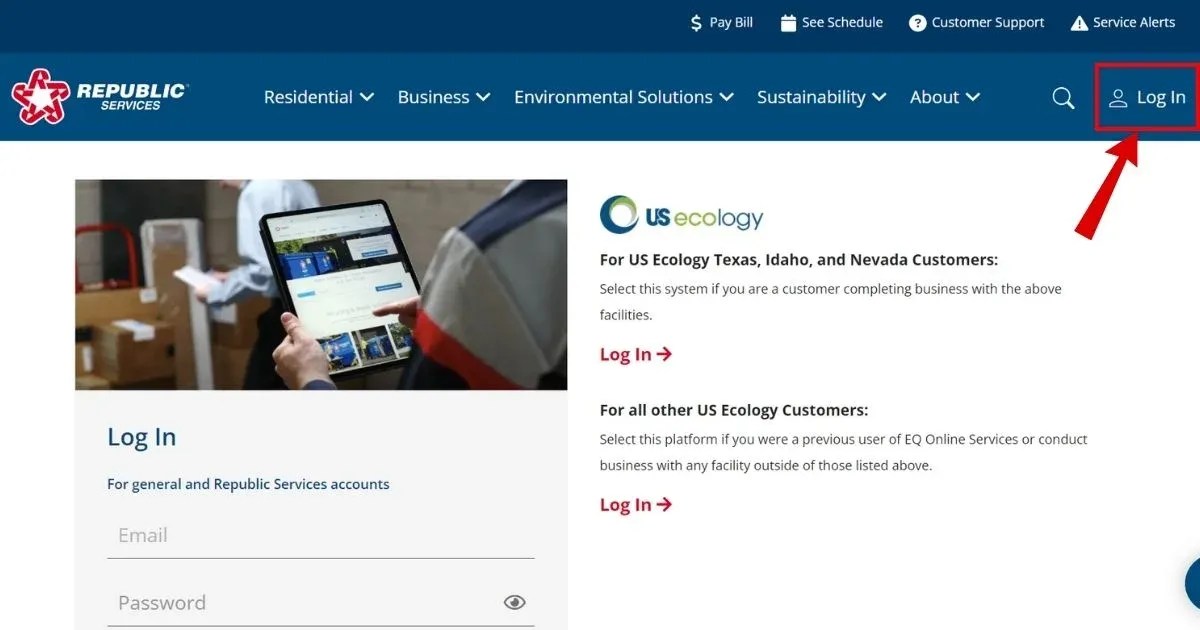Click the Log In person icon
The width and height of the screenshot is (1200, 630).
pos(1117,97)
